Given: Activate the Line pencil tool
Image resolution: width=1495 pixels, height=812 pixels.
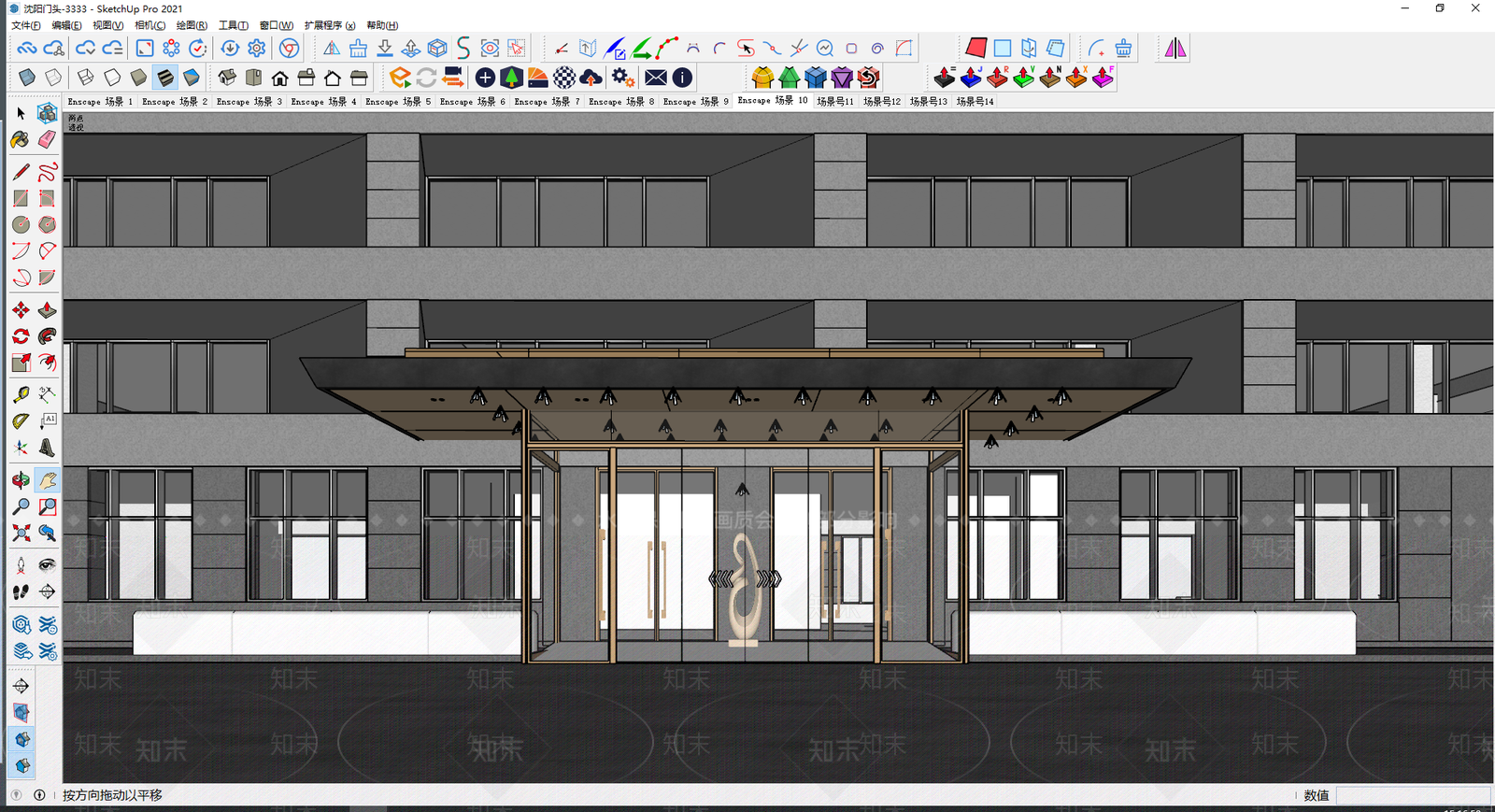Looking at the screenshot, I should 21,172.
